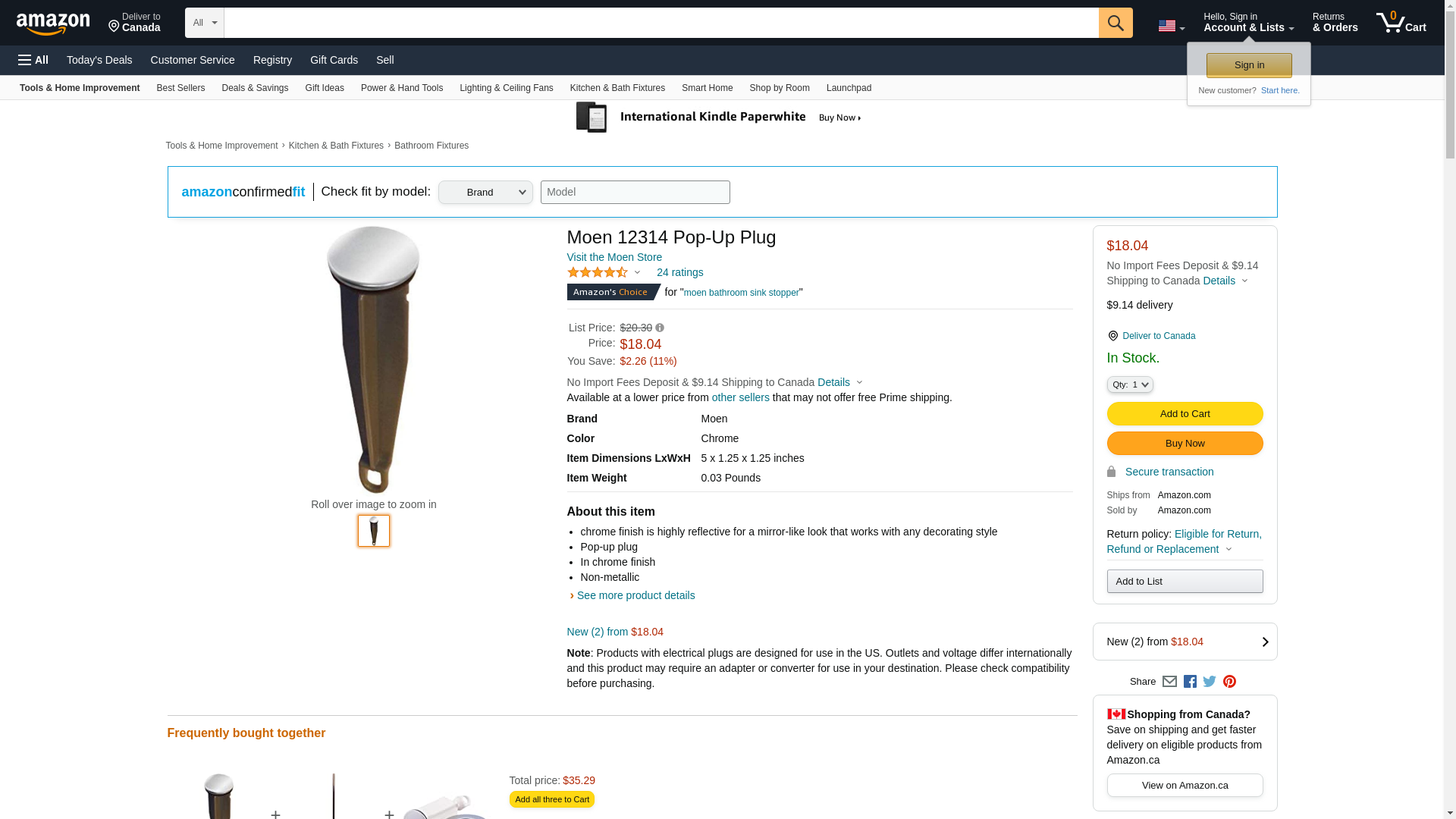Share on Twitter icon
Image resolution: width=1456 pixels, height=819 pixels.
(x=1210, y=681)
